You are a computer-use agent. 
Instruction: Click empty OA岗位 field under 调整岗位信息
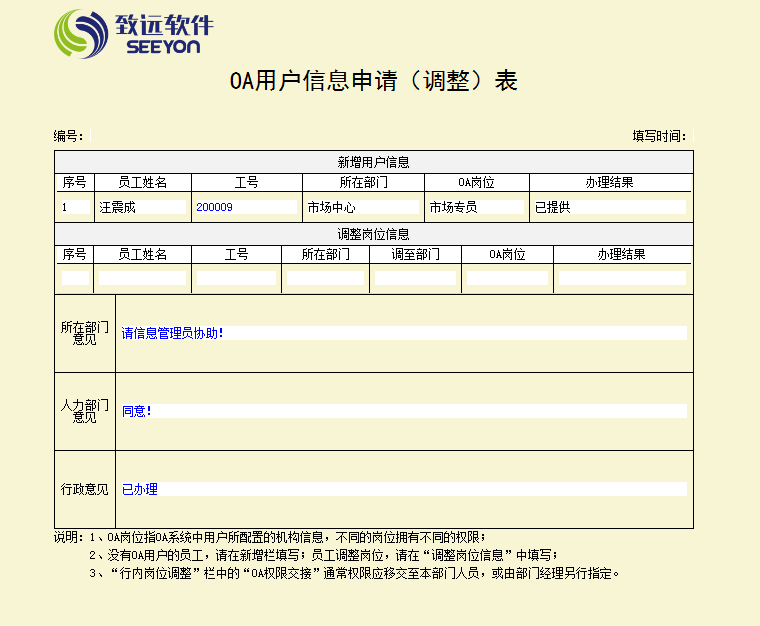tap(507, 278)
